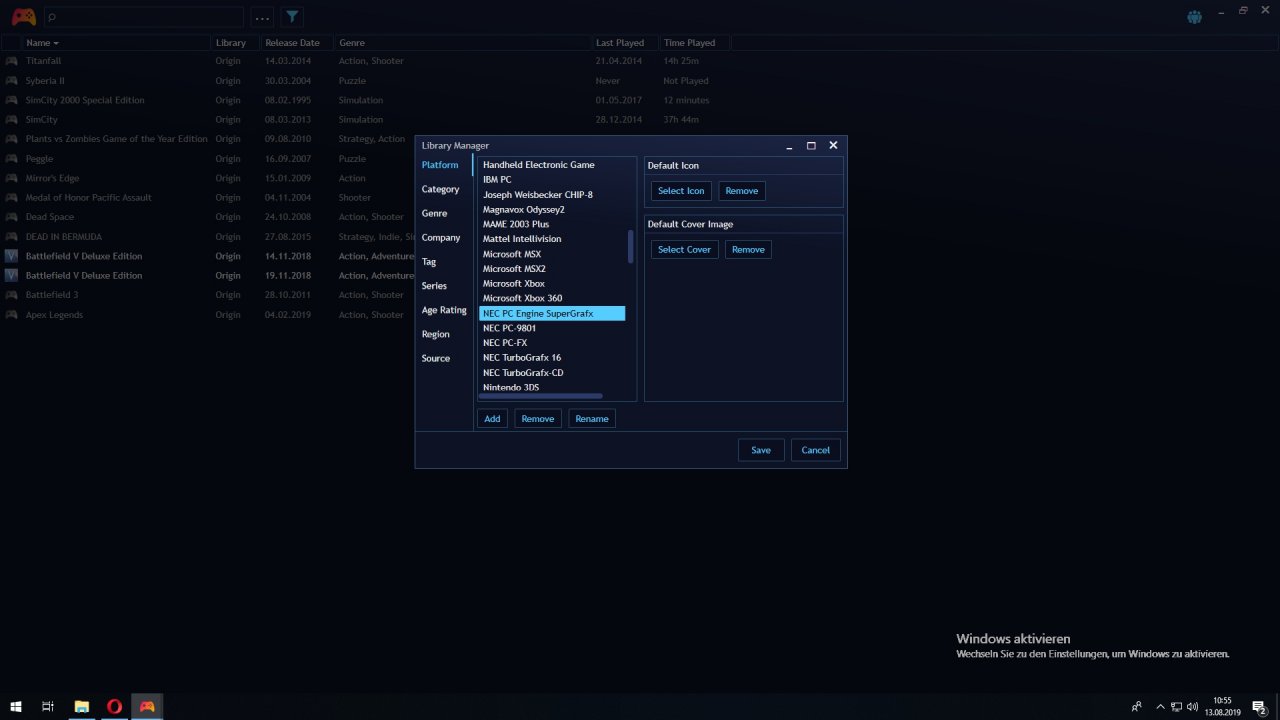Image resolution: width=1280 pixels, height=720 pixels.
Task: Open the clock showing 10:55
Action: coord(1222,706)
